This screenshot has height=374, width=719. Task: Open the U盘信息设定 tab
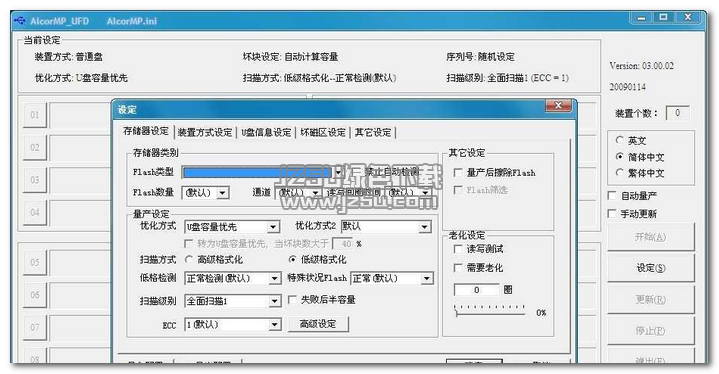[266, 132]
